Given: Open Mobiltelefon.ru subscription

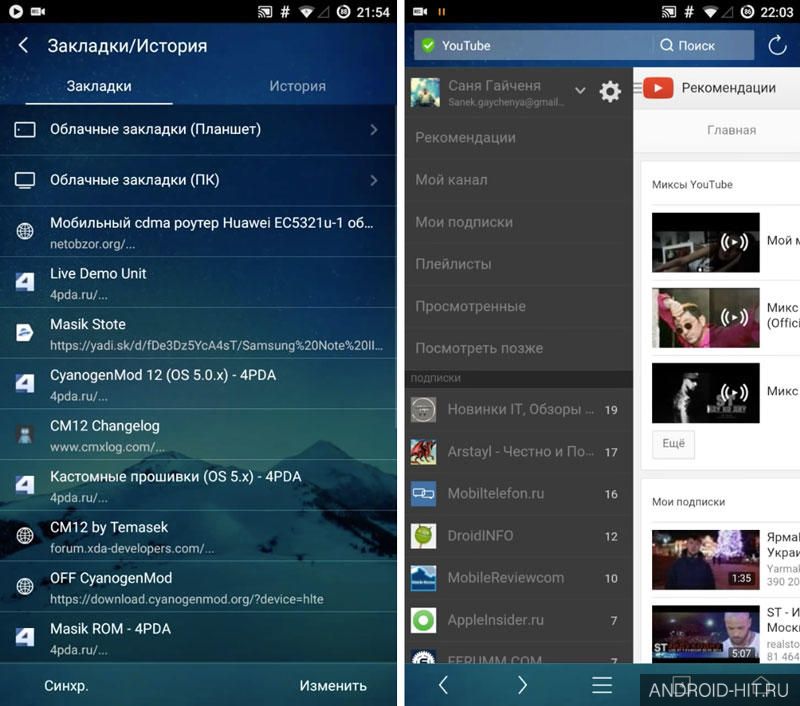Looking at the screenshot, I should click(519, 494).
